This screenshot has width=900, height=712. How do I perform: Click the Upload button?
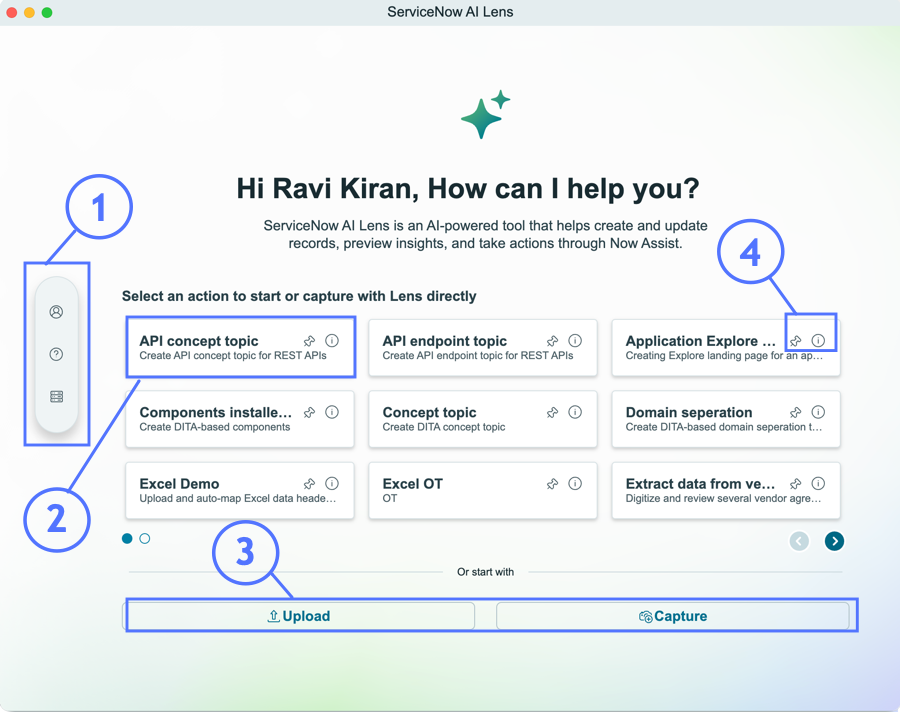coord(298,616)
